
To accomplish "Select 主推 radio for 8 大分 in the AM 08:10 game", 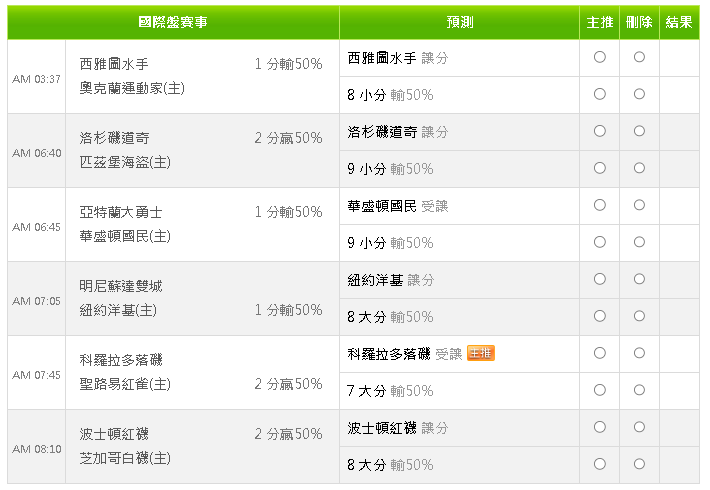I will pos(600,464).
